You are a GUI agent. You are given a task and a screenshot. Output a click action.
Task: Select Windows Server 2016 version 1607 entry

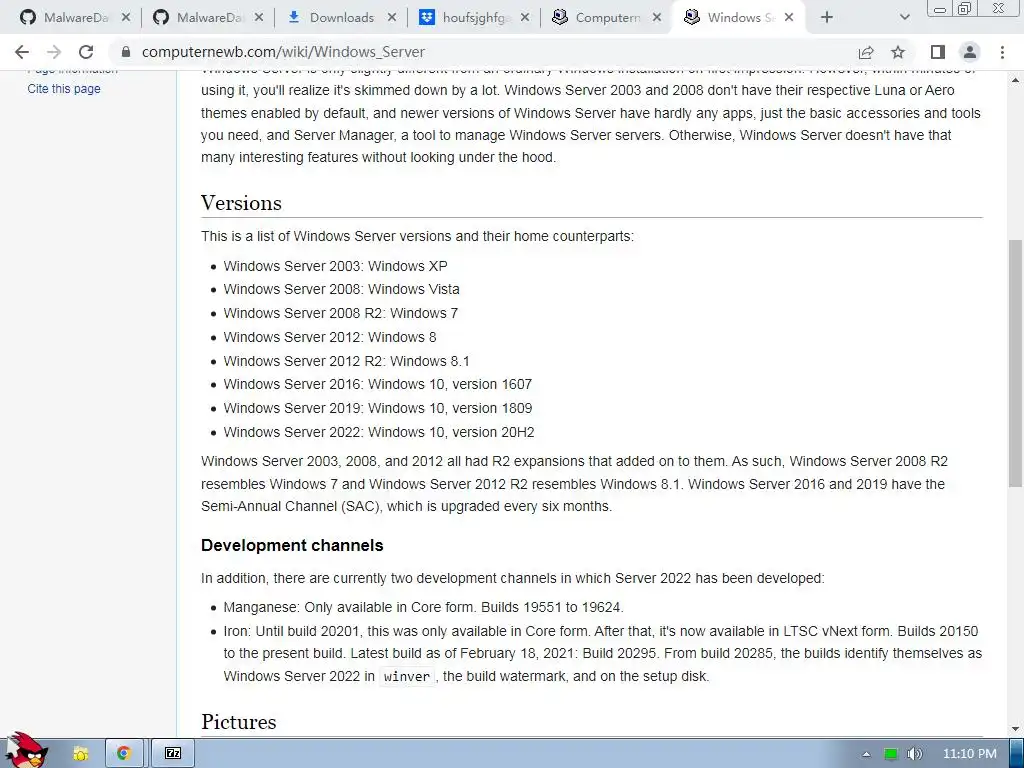(377, 385)
